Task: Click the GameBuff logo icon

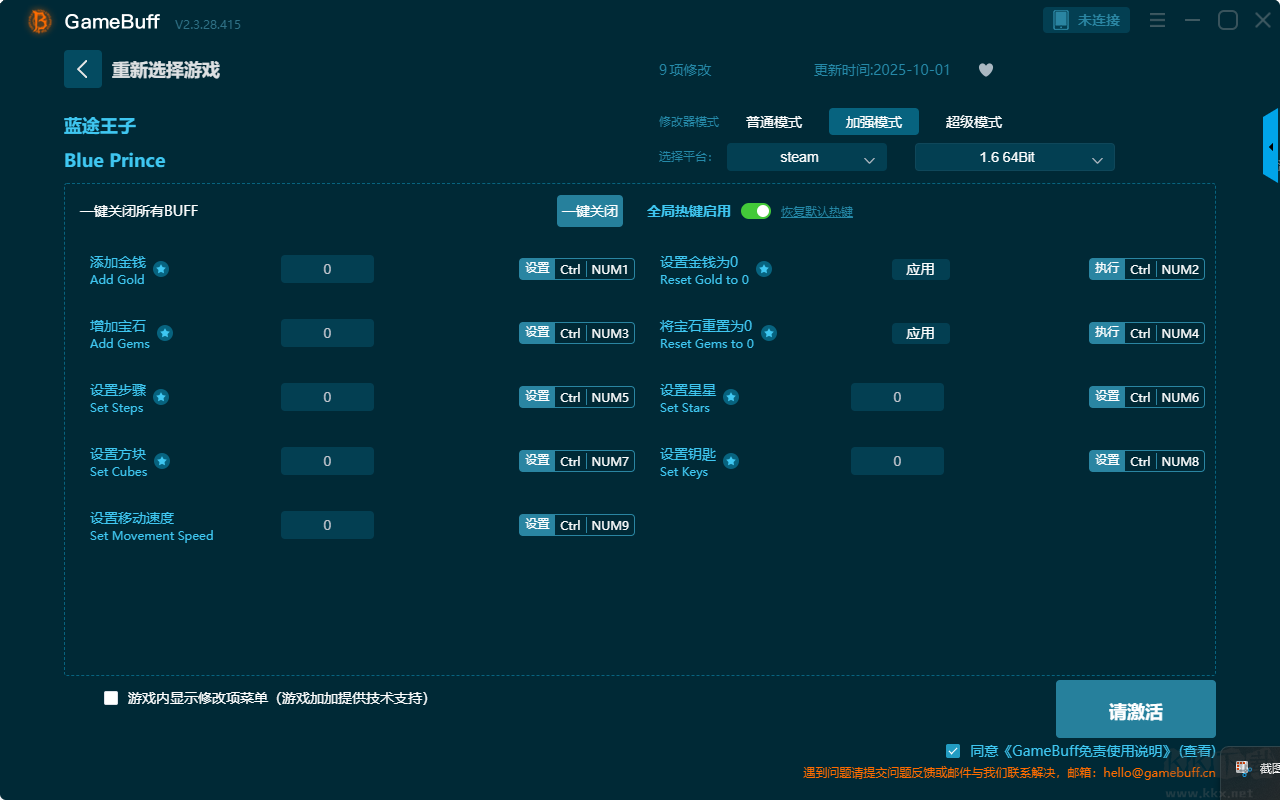Action: pos(40,21)
